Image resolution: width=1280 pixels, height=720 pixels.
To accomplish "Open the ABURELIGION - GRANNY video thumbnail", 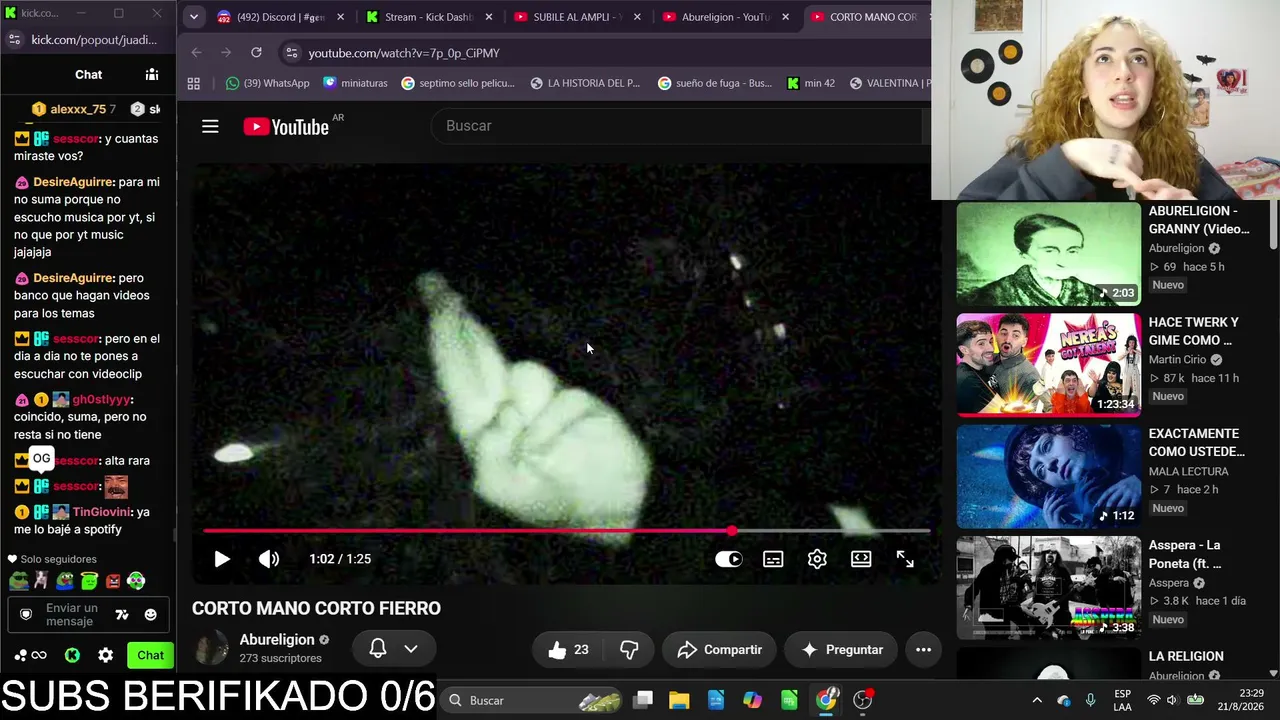I will (x=1048, y=254).
